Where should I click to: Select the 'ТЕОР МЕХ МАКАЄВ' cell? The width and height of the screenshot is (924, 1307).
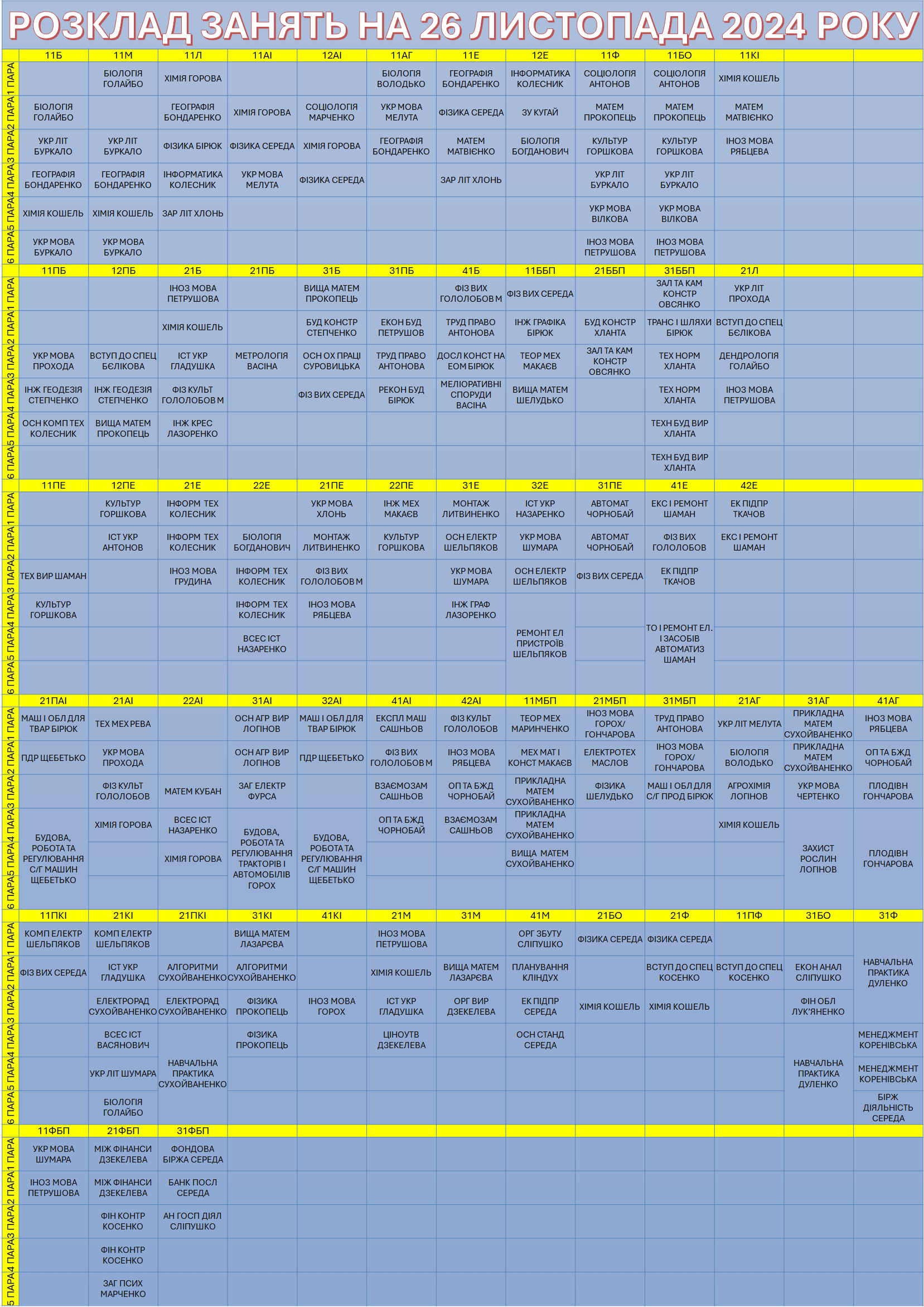pos(540,361)
